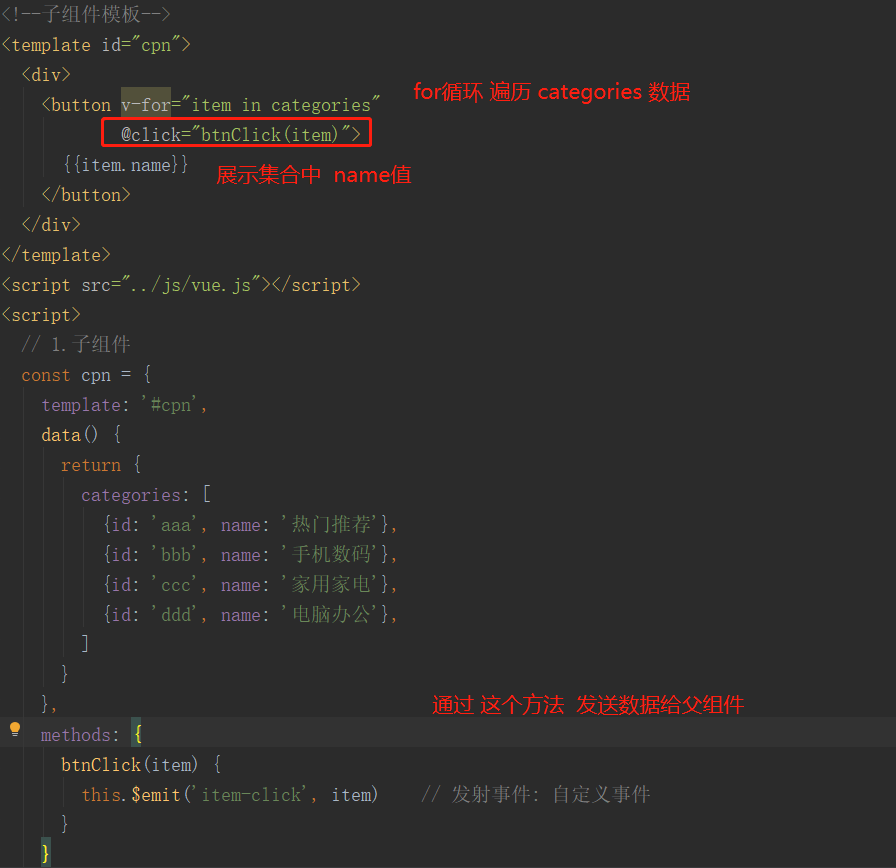The width and height of the screenshot is (896, 868).
Task: Click the closing '</div>' tag
Action: pos(51,225)
